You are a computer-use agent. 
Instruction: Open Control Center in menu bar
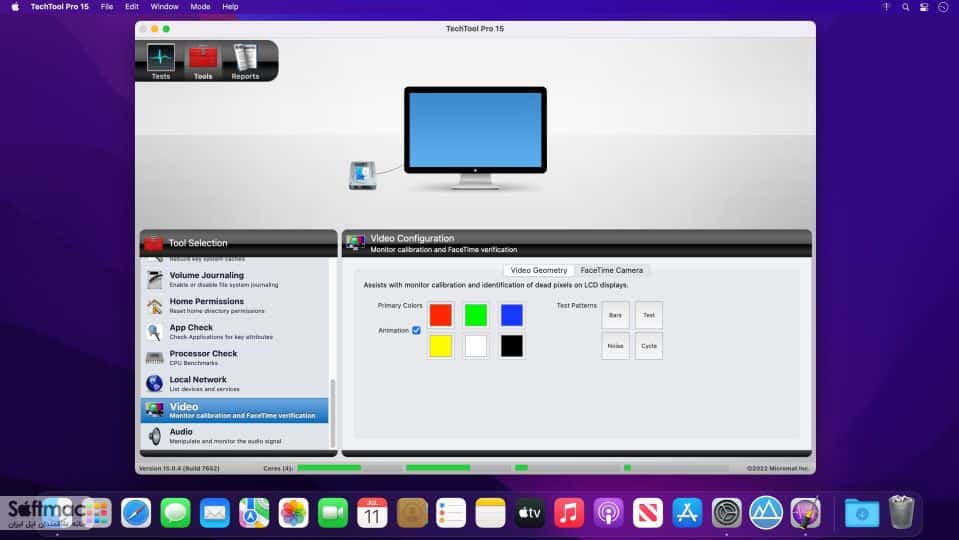point(924,7)
